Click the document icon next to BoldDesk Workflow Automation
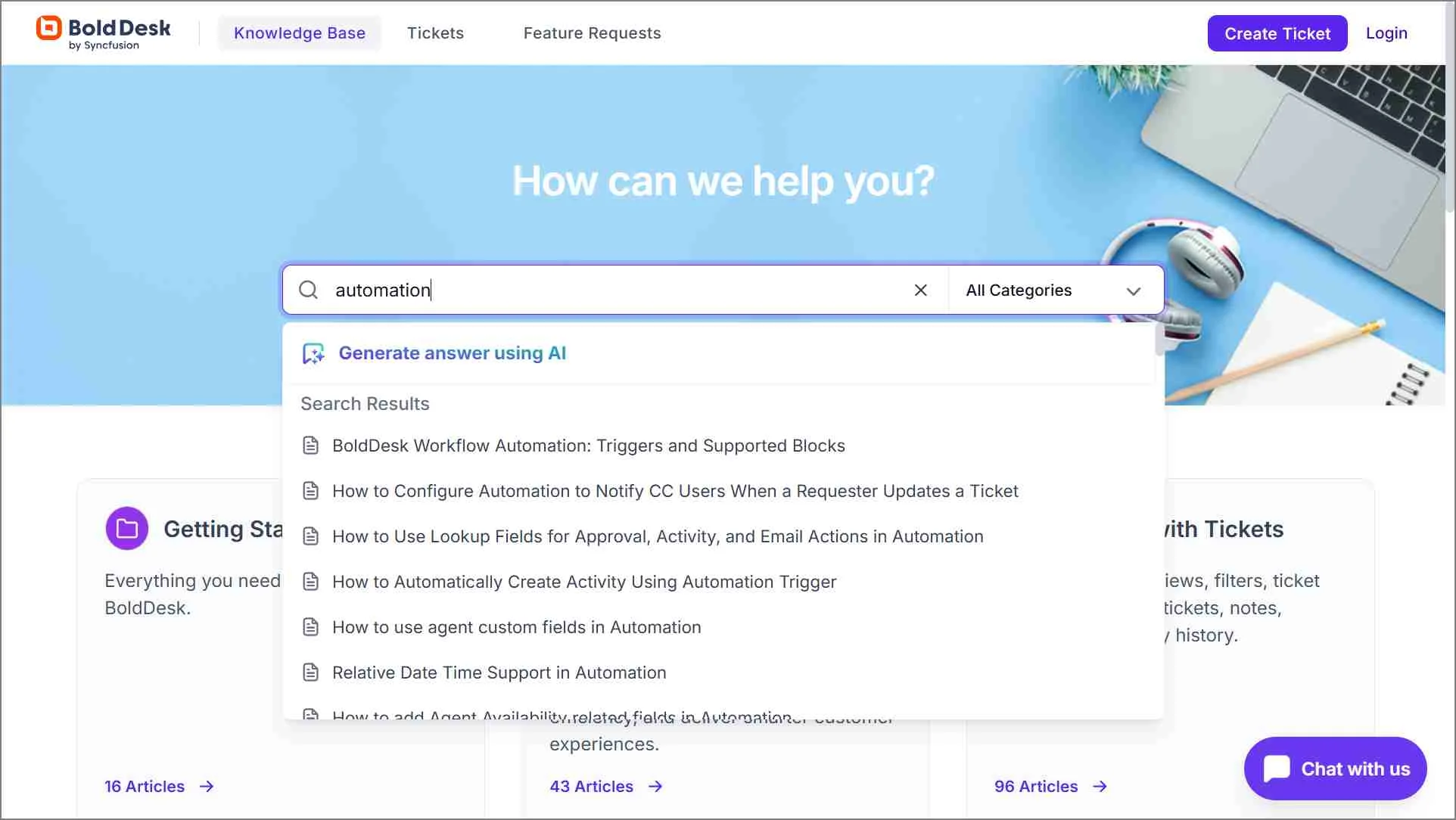The height and width of the screenshot is (820, 1456). click(x=311, y=445)
